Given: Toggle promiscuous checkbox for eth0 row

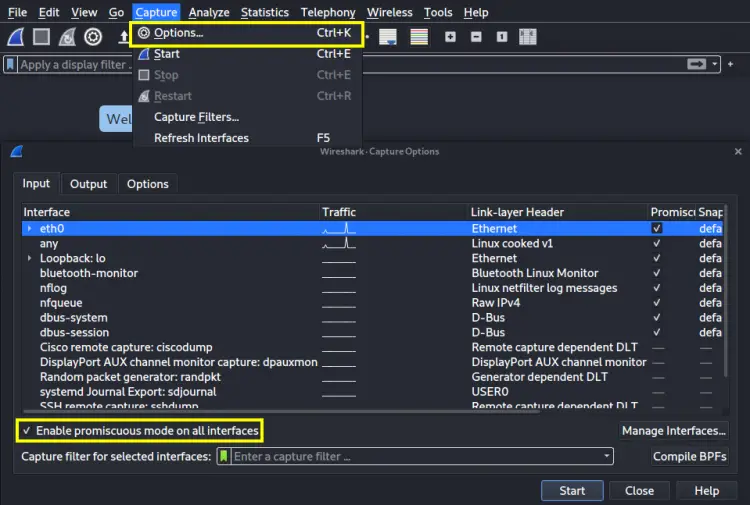Looking at the screenshot, I should point(657,228).
